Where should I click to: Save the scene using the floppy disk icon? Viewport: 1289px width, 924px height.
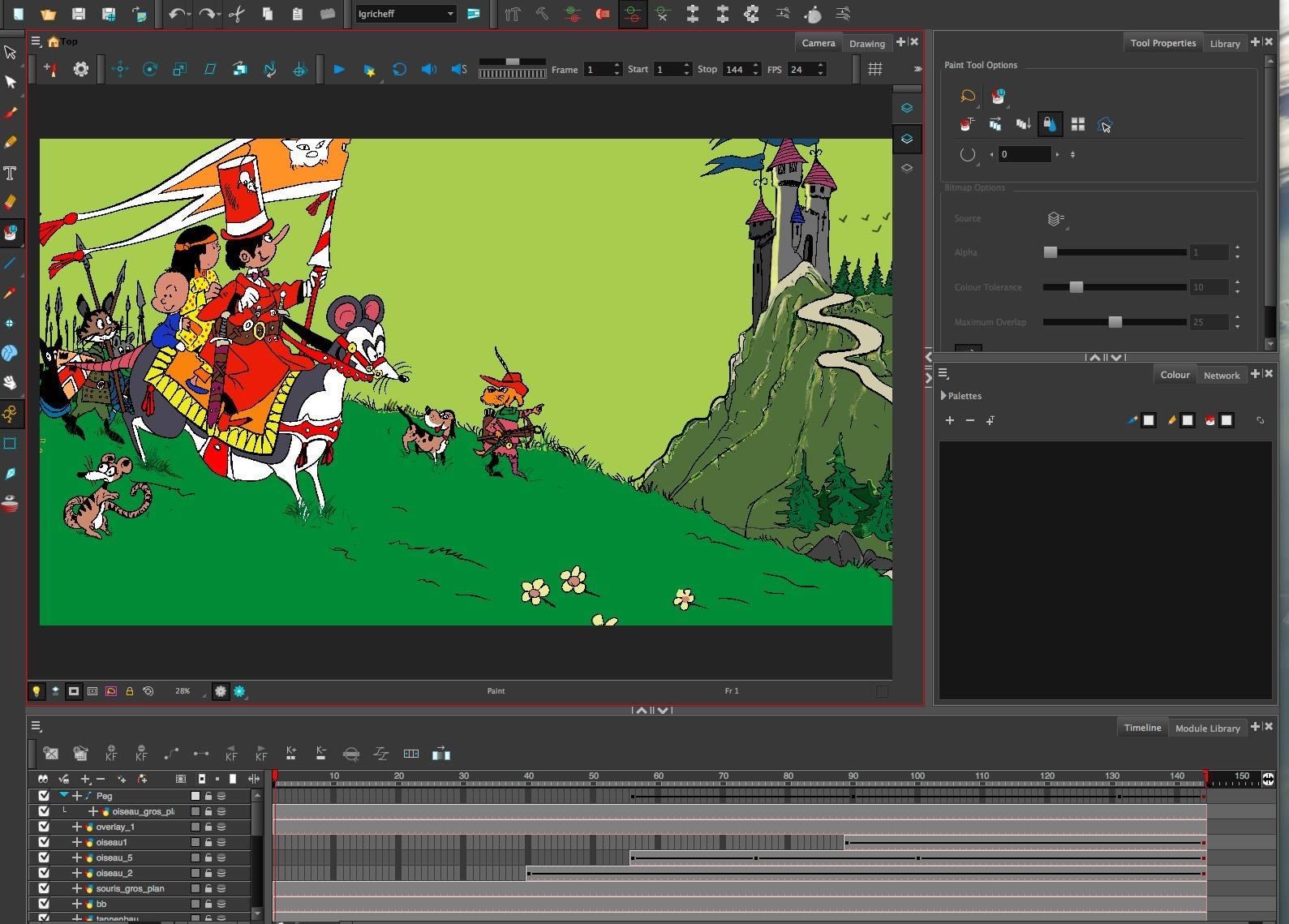click(x=78, y=14)
